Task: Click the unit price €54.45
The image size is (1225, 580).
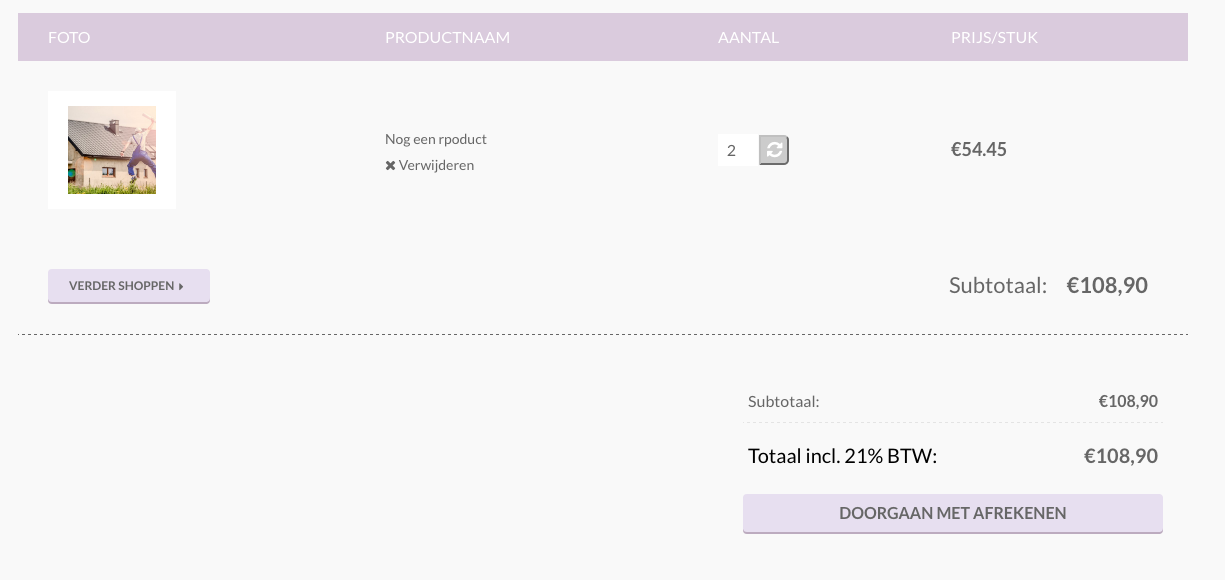Action: [x=979, y=149]
